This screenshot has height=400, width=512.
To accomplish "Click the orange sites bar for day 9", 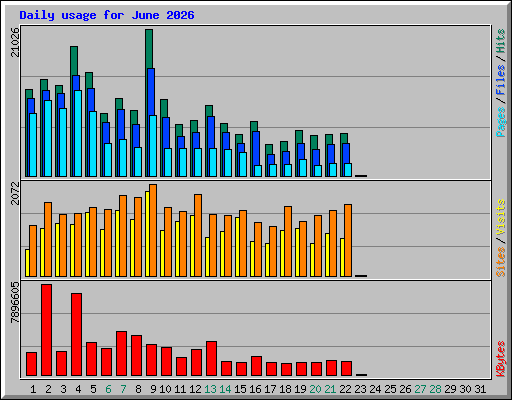I will coord(153,230).
